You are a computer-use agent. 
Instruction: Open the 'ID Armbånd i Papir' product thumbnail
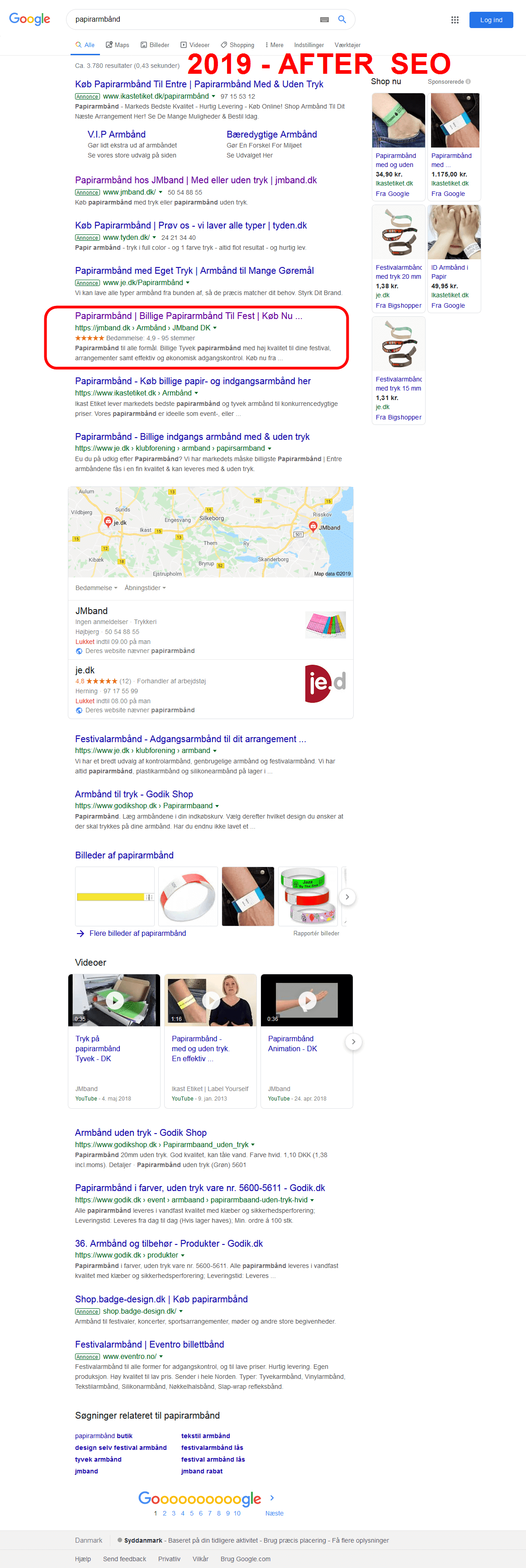(454, 233)
